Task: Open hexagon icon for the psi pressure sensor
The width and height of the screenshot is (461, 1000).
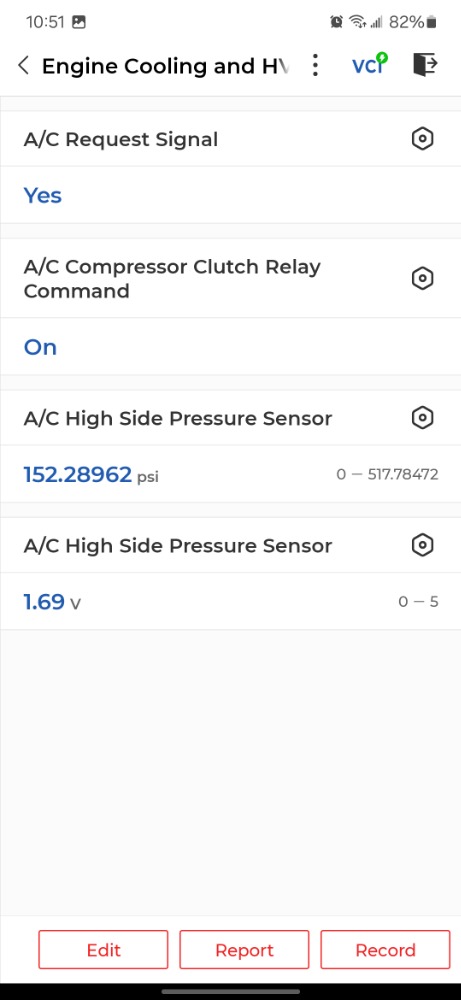Action: coord(423,418)
